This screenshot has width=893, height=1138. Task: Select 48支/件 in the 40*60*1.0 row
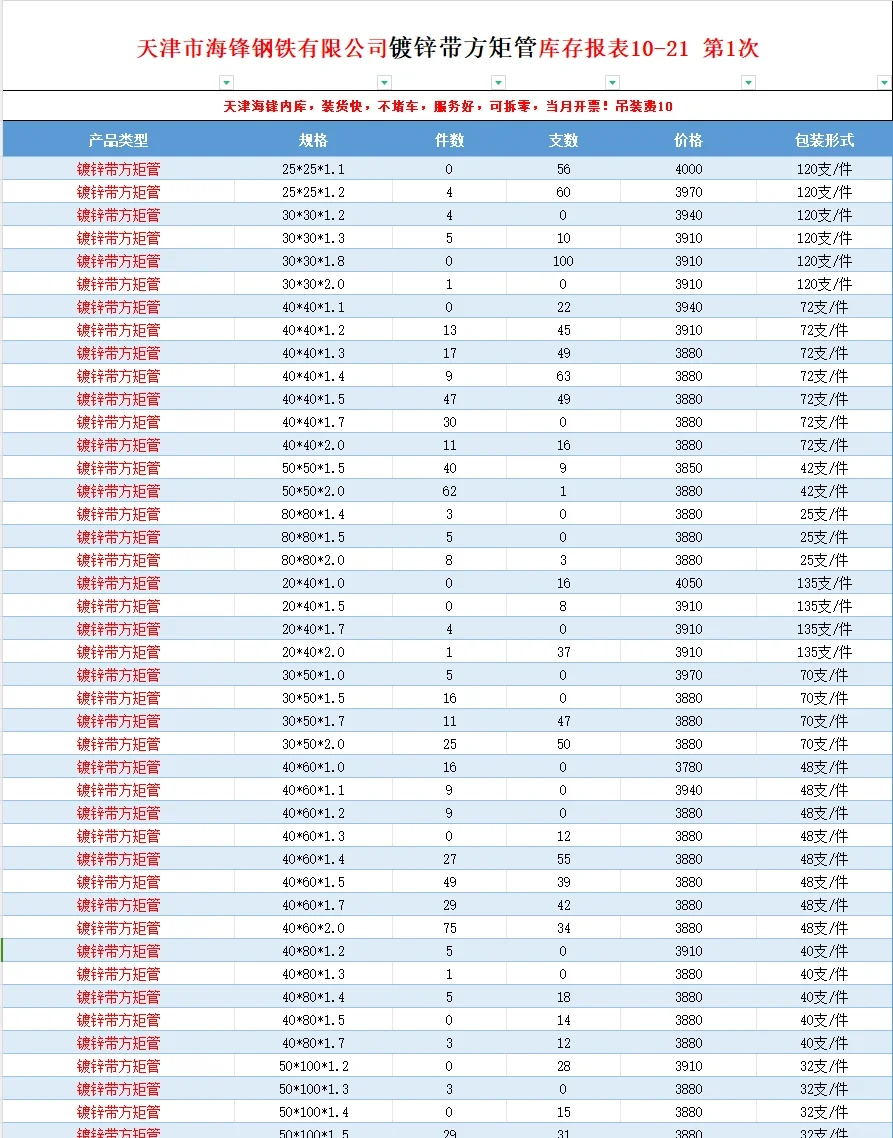pos(824,767)
